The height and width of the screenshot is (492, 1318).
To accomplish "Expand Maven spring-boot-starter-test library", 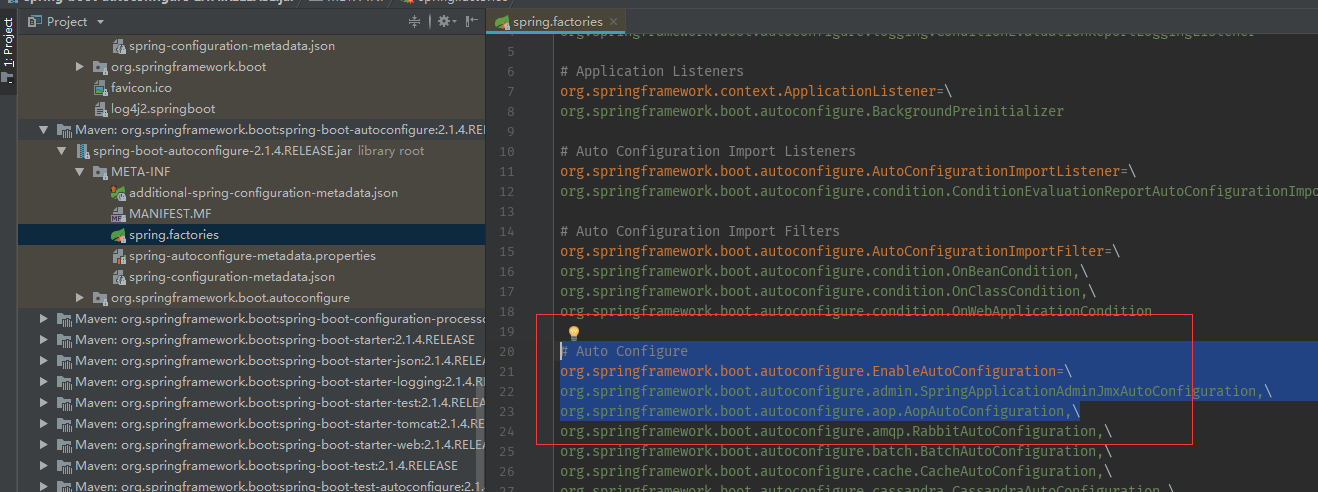I will (x=44, y=403).
